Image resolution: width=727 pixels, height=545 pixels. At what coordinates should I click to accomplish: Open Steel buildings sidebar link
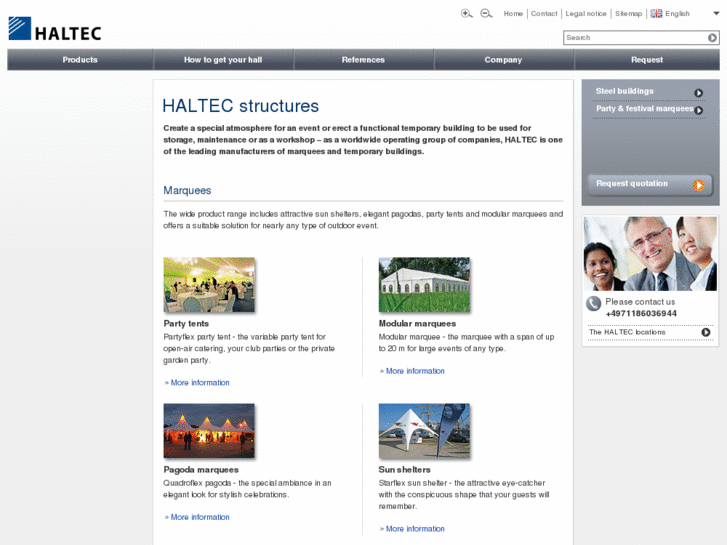click(625, 91)
